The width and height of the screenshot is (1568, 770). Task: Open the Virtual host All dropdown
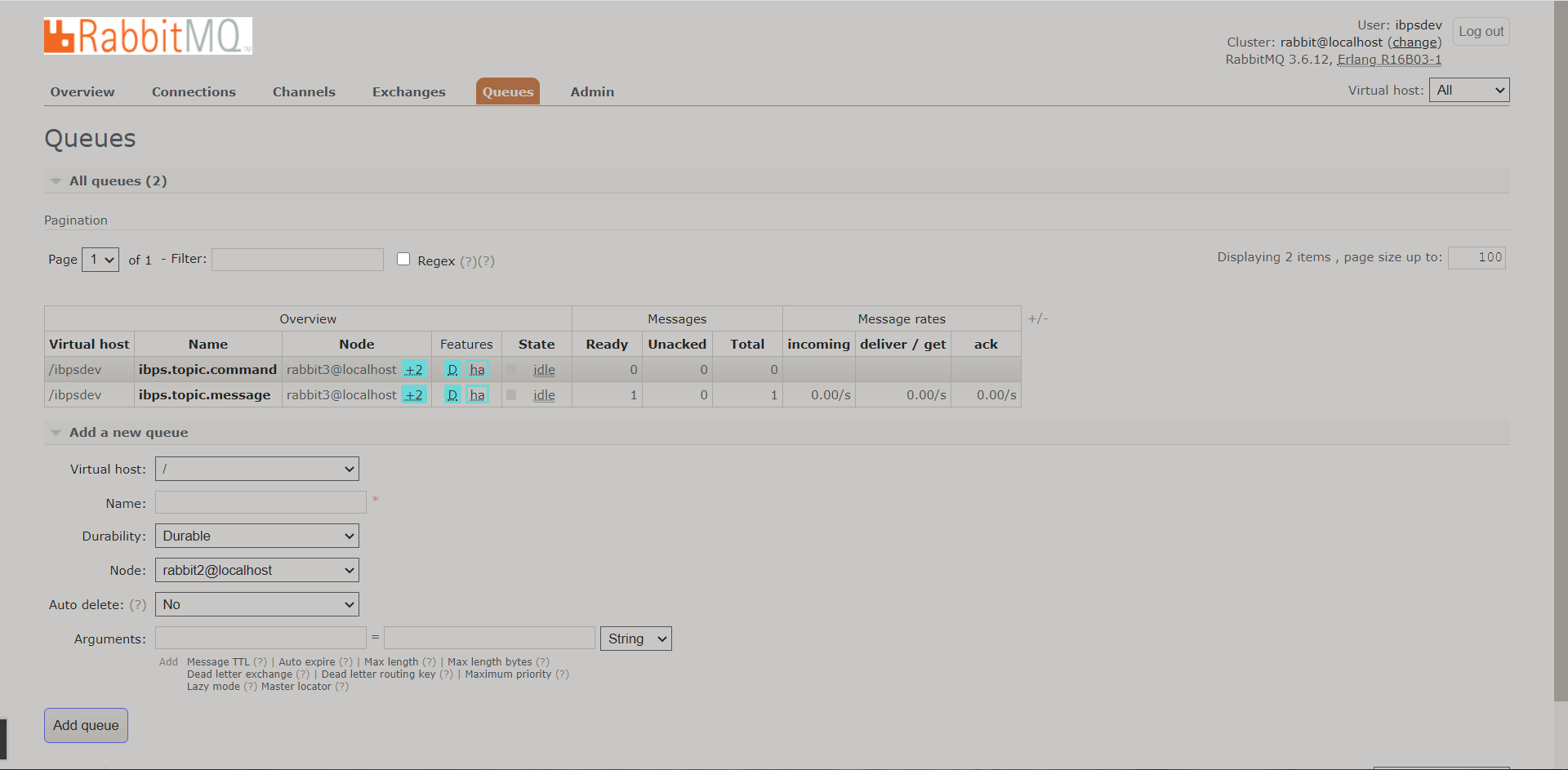coord(1468,90)
